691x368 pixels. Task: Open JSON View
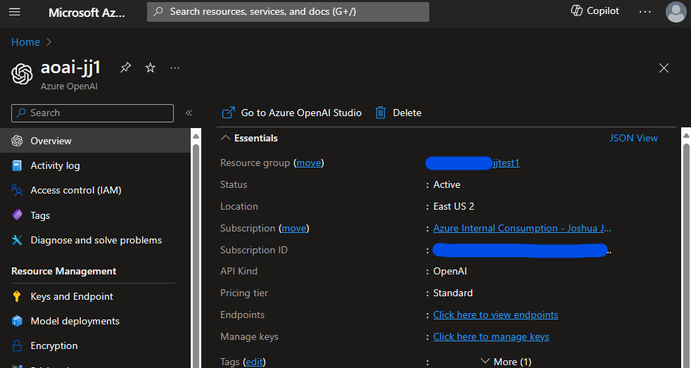[x=633, y=138]
